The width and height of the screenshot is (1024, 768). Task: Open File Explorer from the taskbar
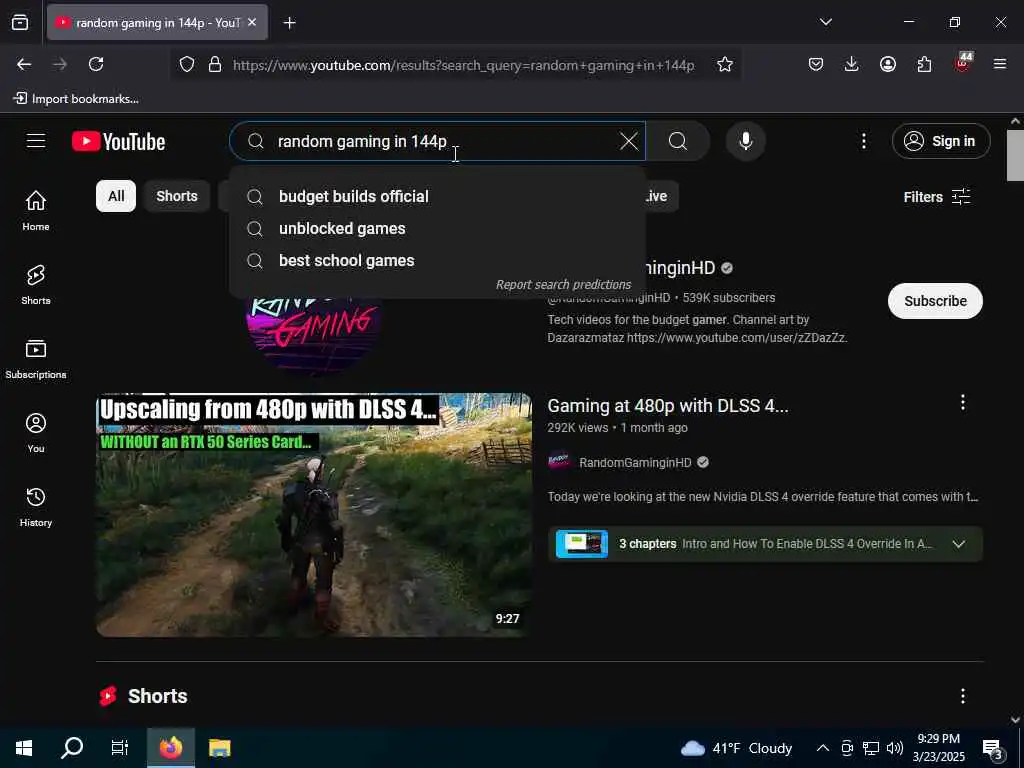tap(219, 748)
